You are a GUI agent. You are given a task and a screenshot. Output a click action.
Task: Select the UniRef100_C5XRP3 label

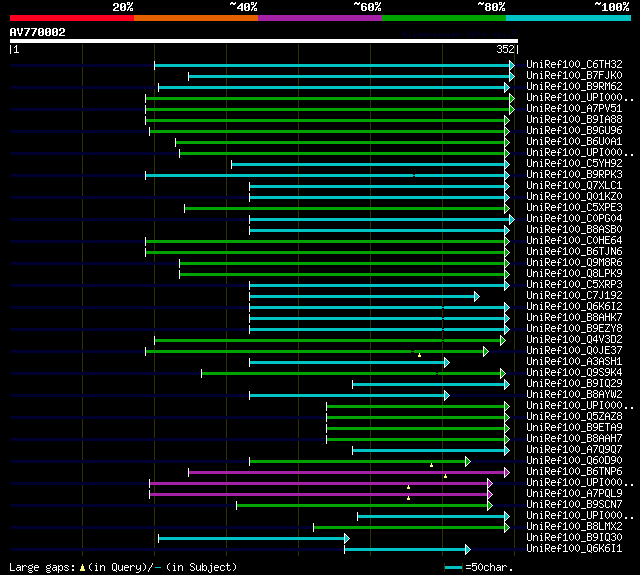pyautogui.click(x=574, y=285)
